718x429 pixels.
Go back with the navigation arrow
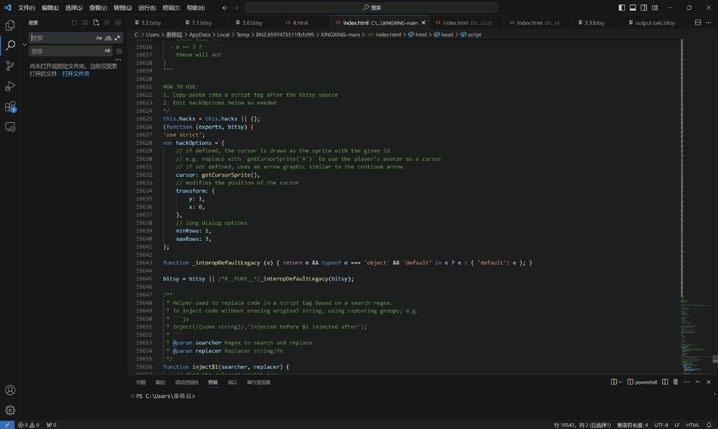(x=225, y=8)
